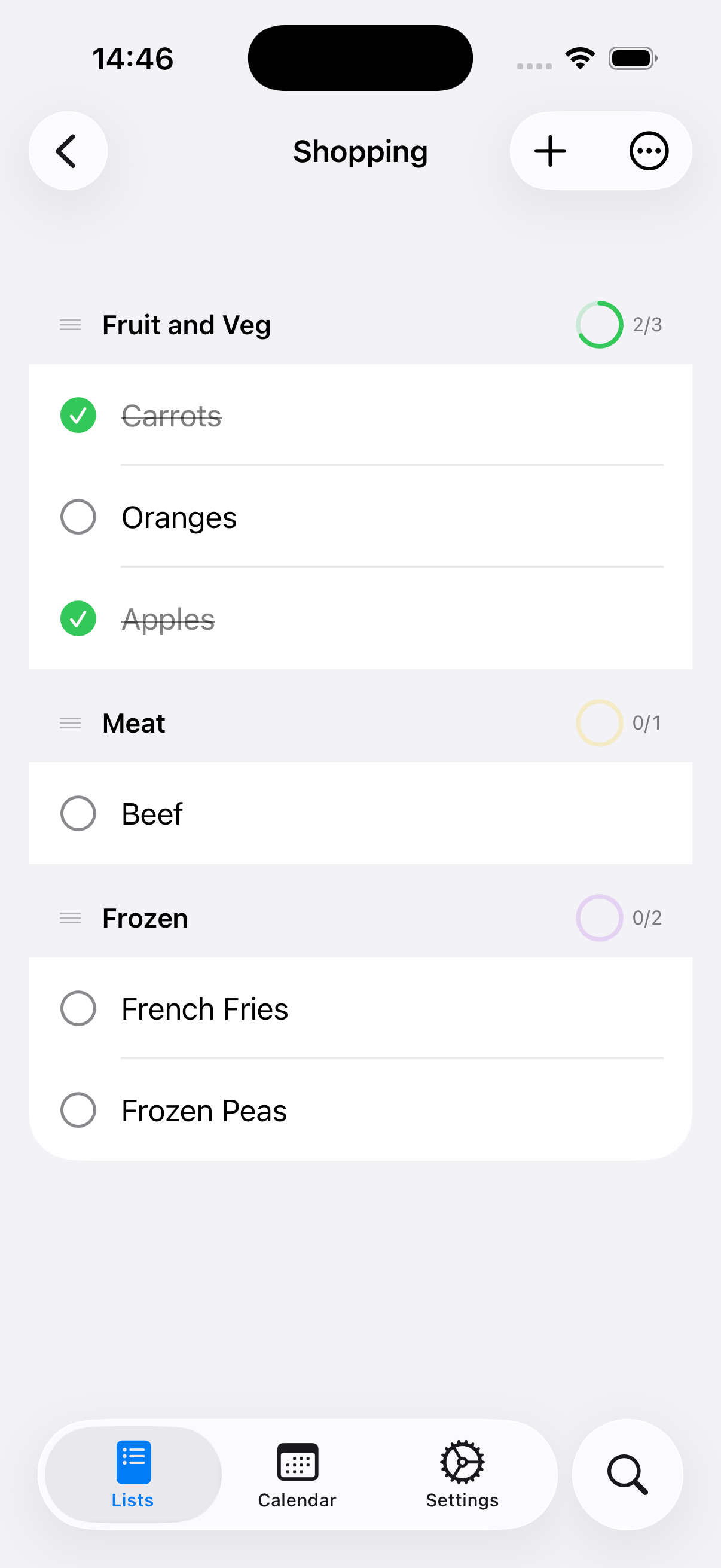This screenshot has height=1568, width=721.
Task: Tap the Wi-Fi status icon
Action: pos(580,59)
